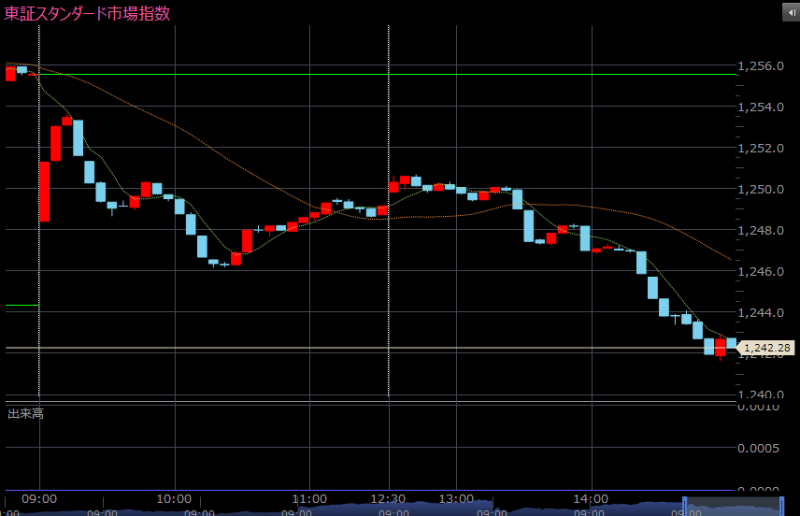Click the 1,252.0 price axis label
The width and height of the screenshot is (800, 516).
click(761, 148)
